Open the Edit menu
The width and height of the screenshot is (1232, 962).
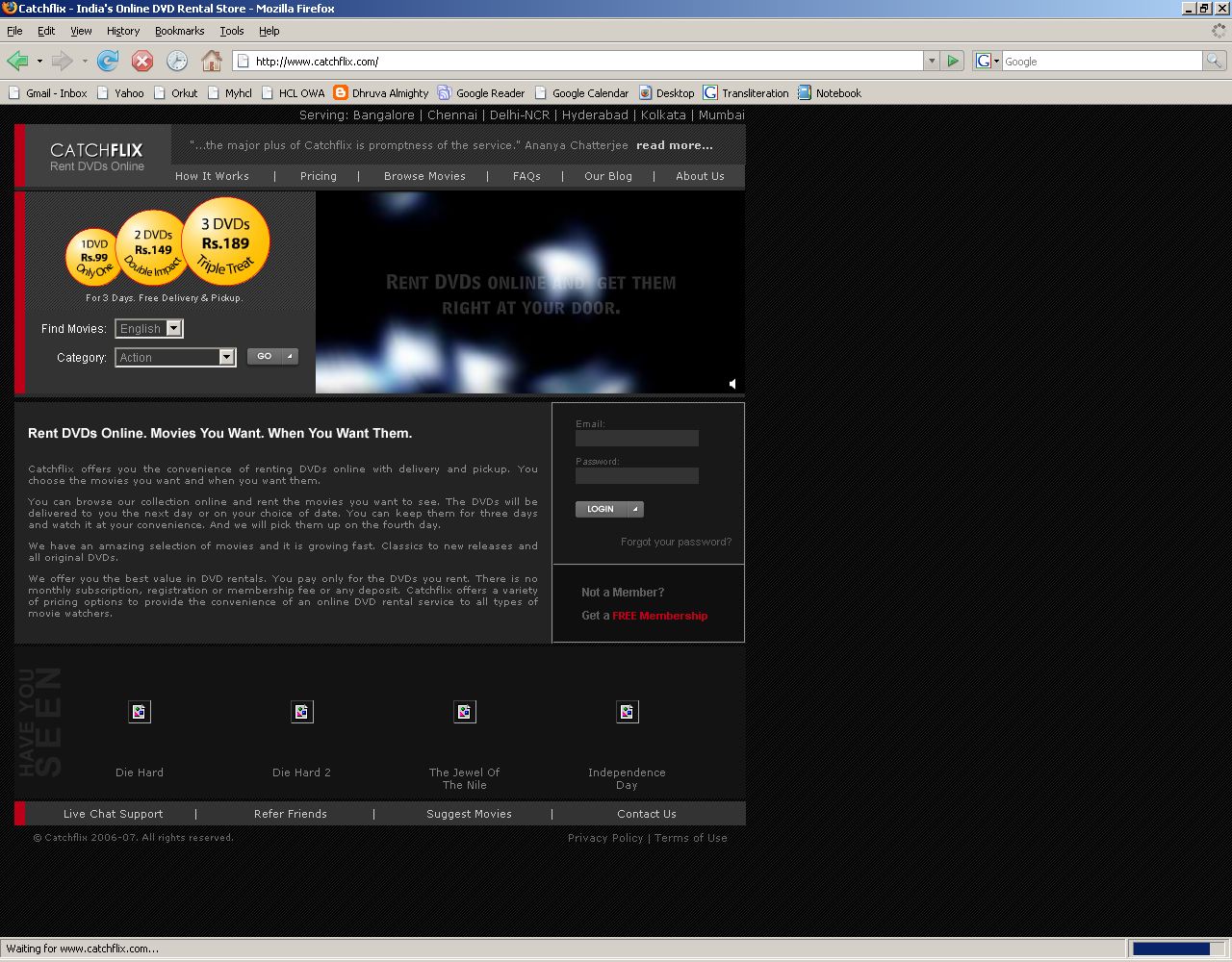pos(46,31)
